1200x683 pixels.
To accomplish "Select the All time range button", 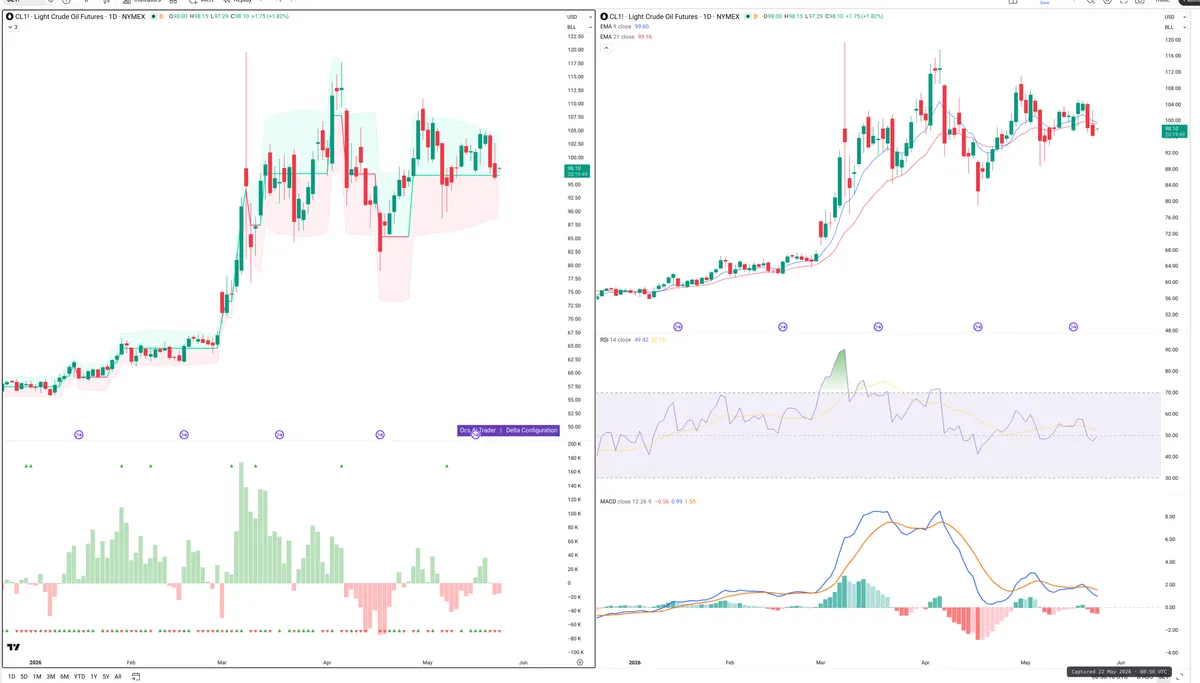I will pyautogui.click(x=118, y=677).
